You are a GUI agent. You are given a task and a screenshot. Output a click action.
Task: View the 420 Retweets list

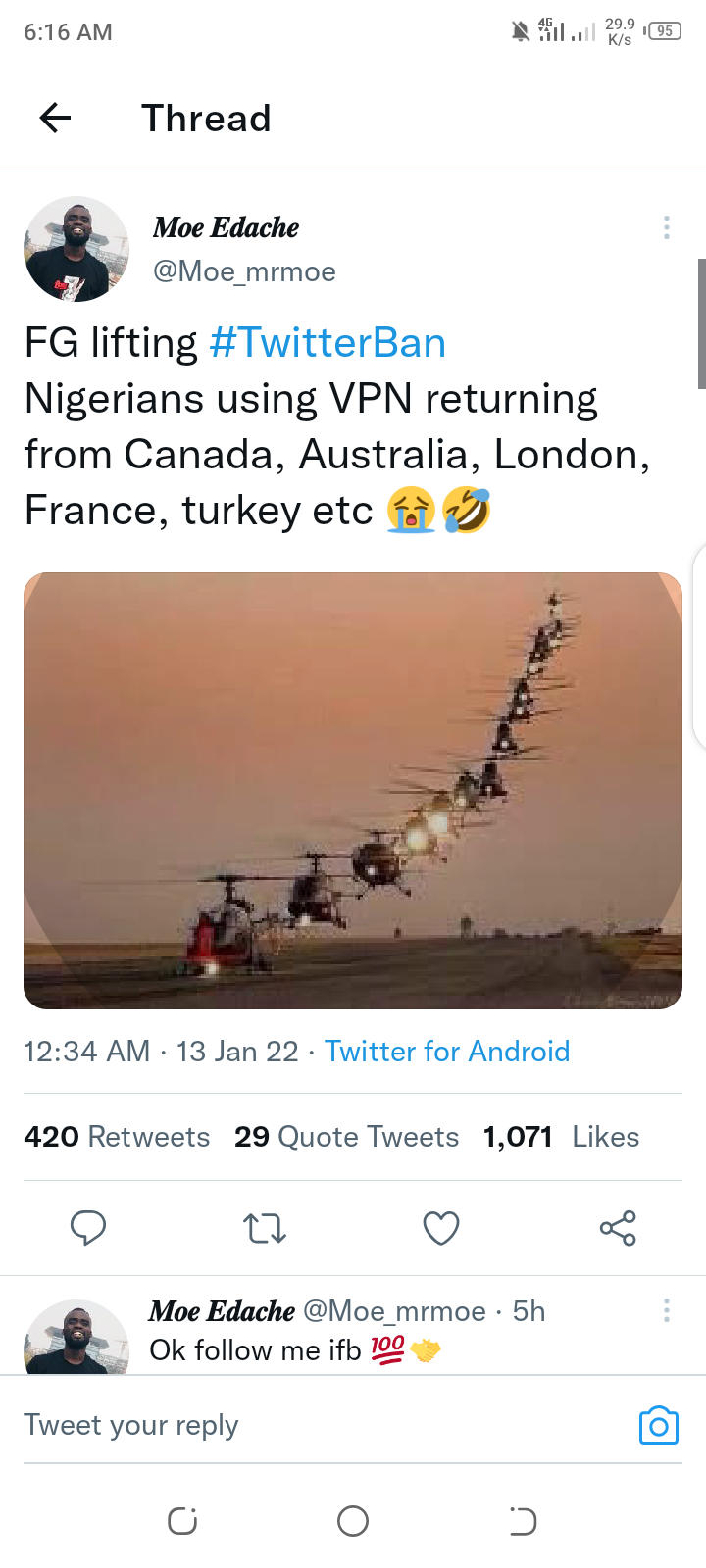pos(117,1137)
